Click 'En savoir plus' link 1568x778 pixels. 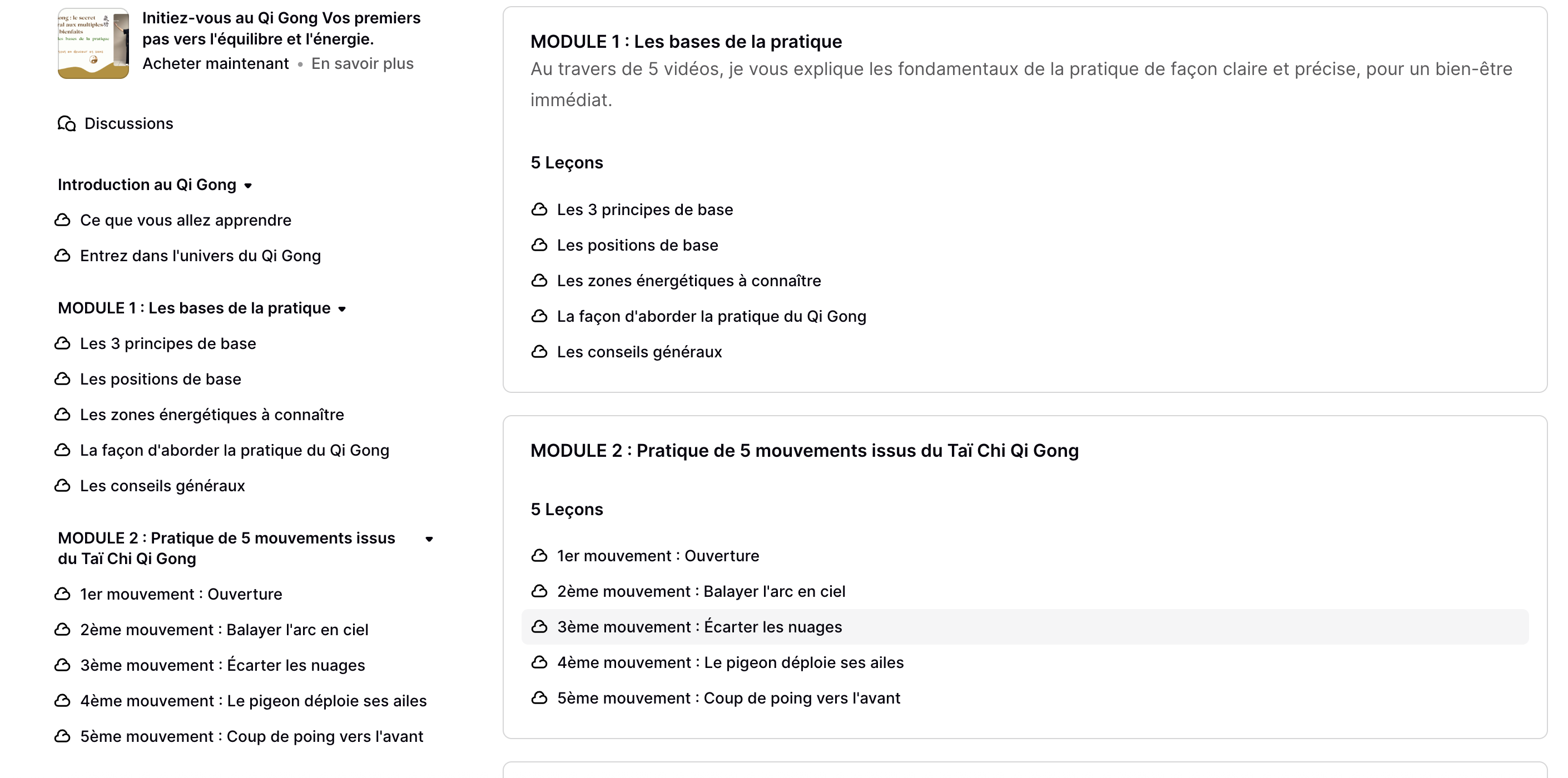(x=362, y=64)
